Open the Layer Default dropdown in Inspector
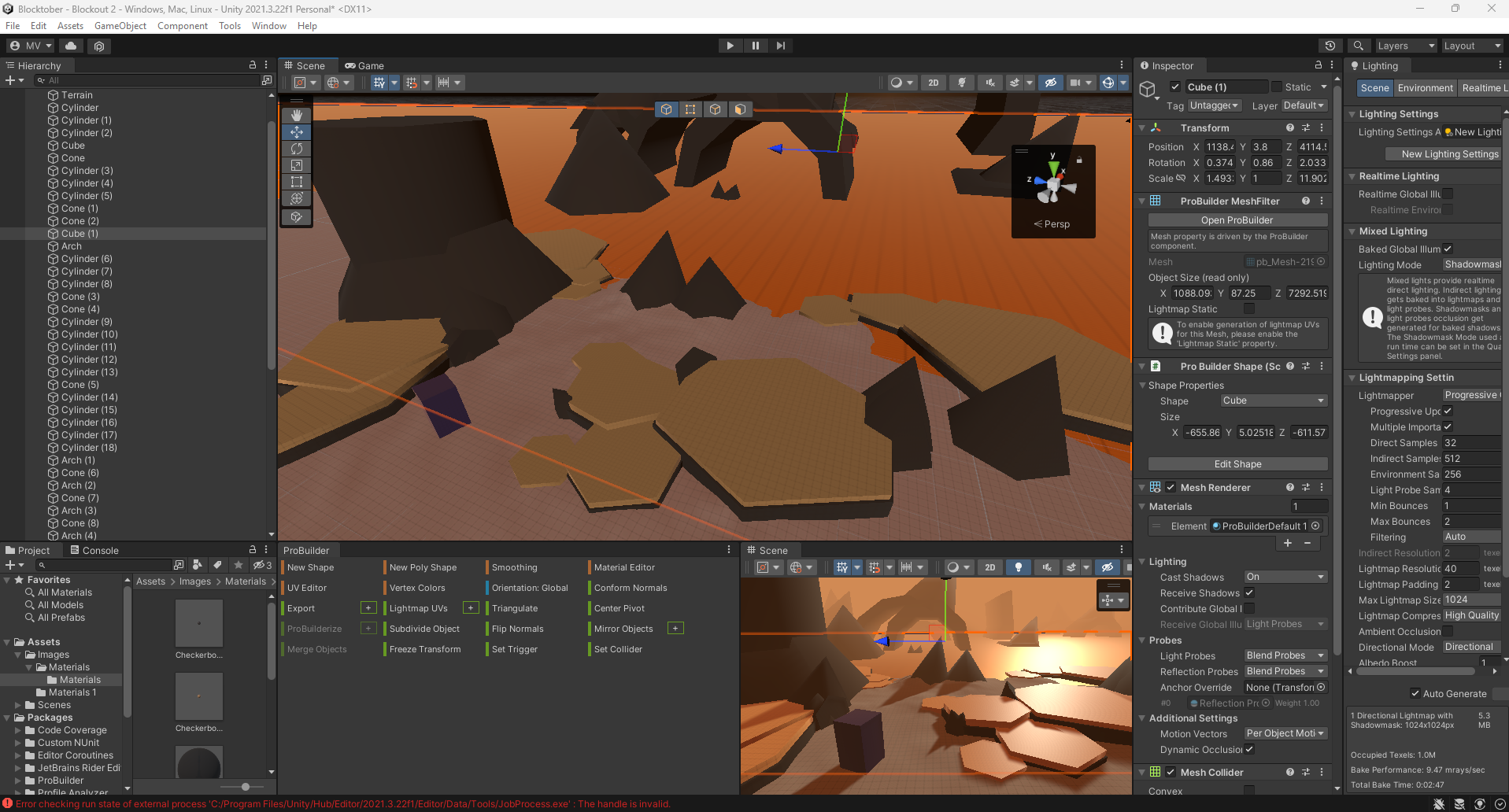Viewport: 1509px width, 812px height. tap(1304, 105)
